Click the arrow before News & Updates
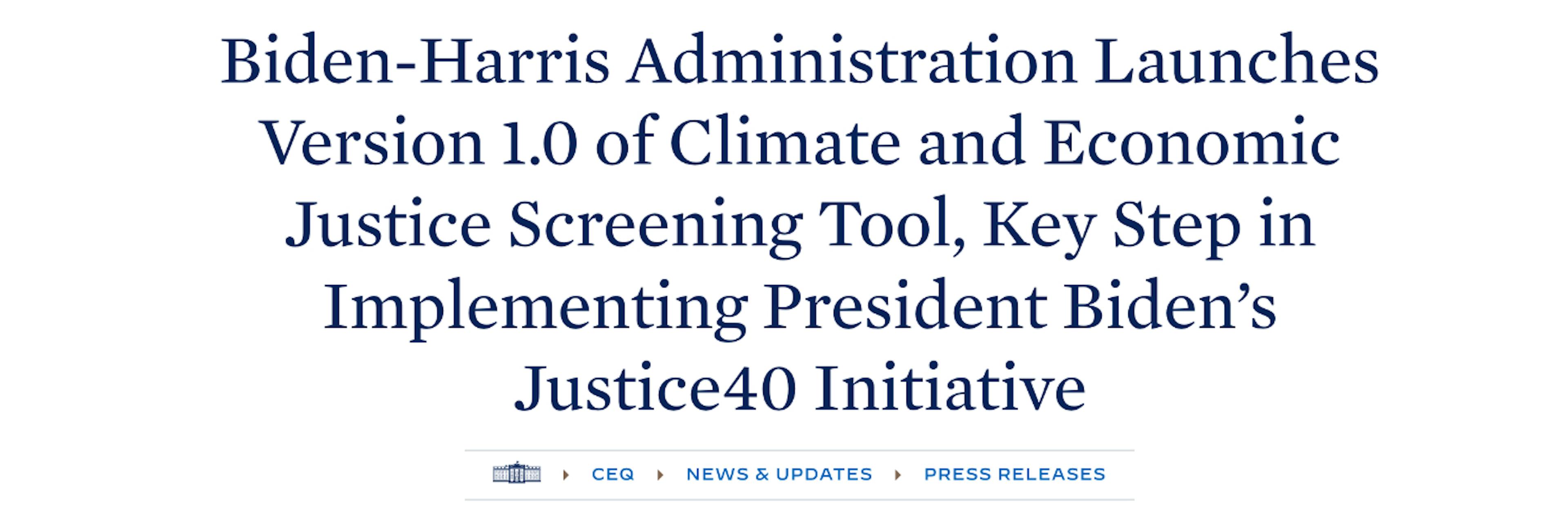Screen dimensions: 1568x532 pos(660,474)
